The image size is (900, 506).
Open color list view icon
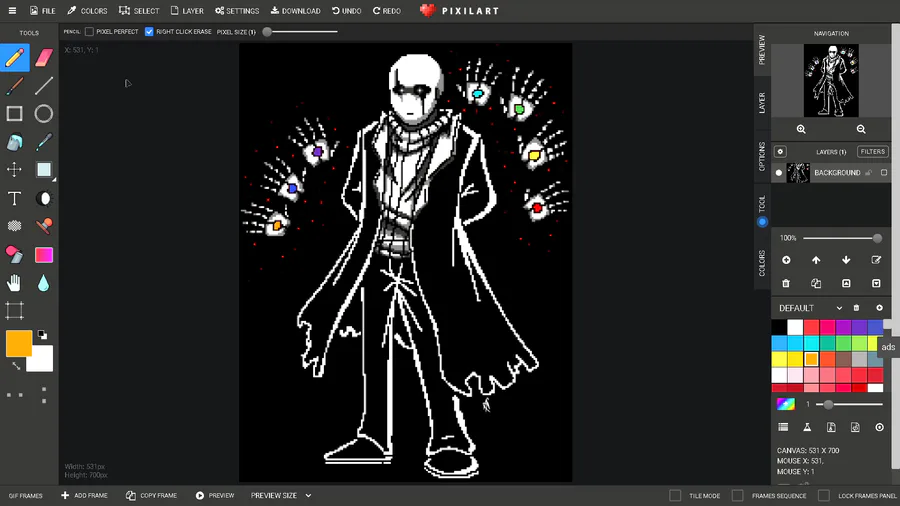[783, 427]
